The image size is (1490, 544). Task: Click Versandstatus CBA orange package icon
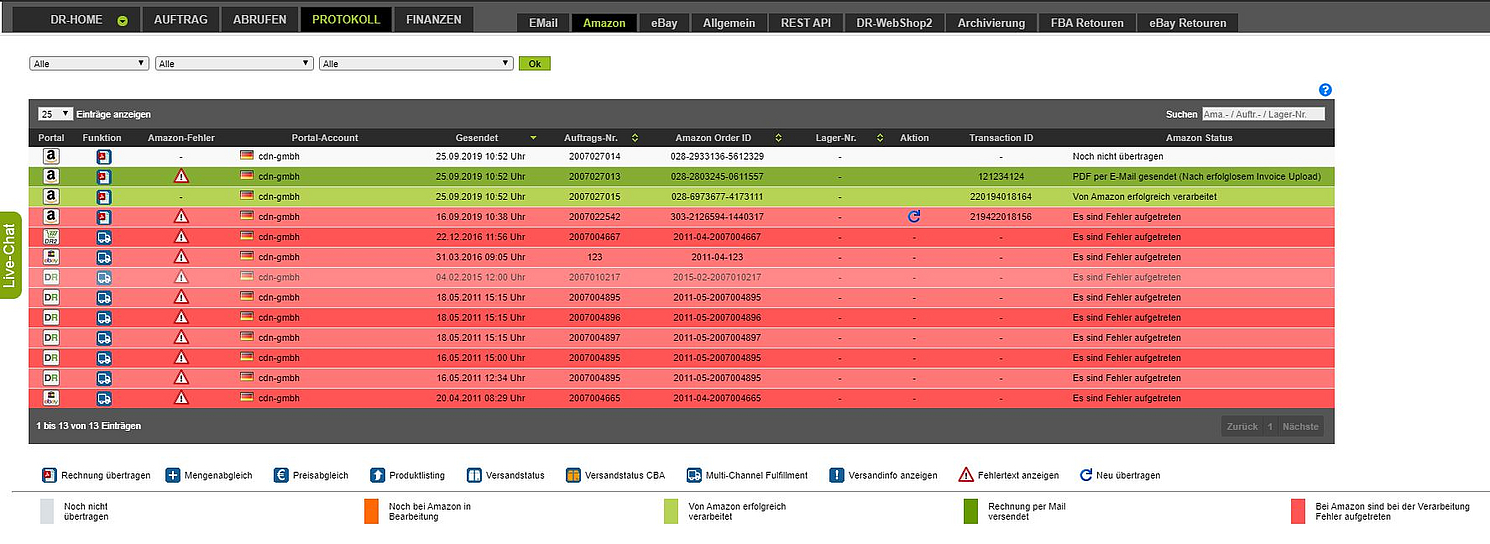pos(573,475)
